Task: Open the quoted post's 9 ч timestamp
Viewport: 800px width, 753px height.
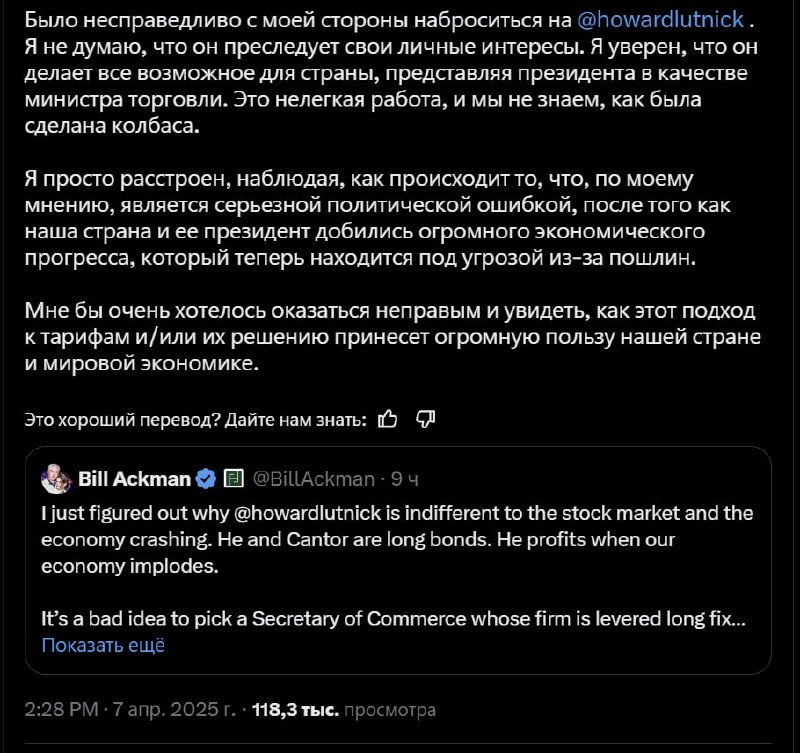Action: pyautogui.click(x=405, y=479)
